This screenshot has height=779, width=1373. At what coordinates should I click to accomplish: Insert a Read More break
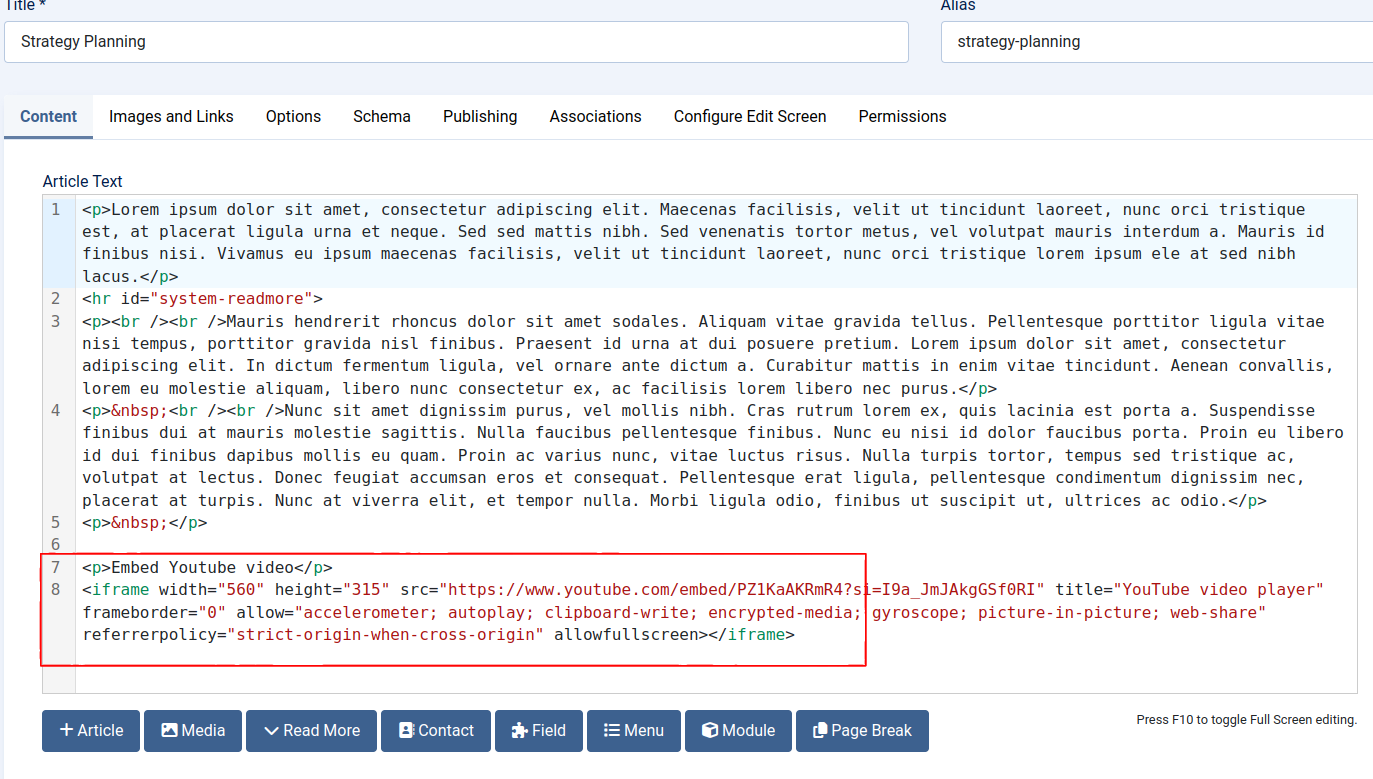[x=311, y=731]
